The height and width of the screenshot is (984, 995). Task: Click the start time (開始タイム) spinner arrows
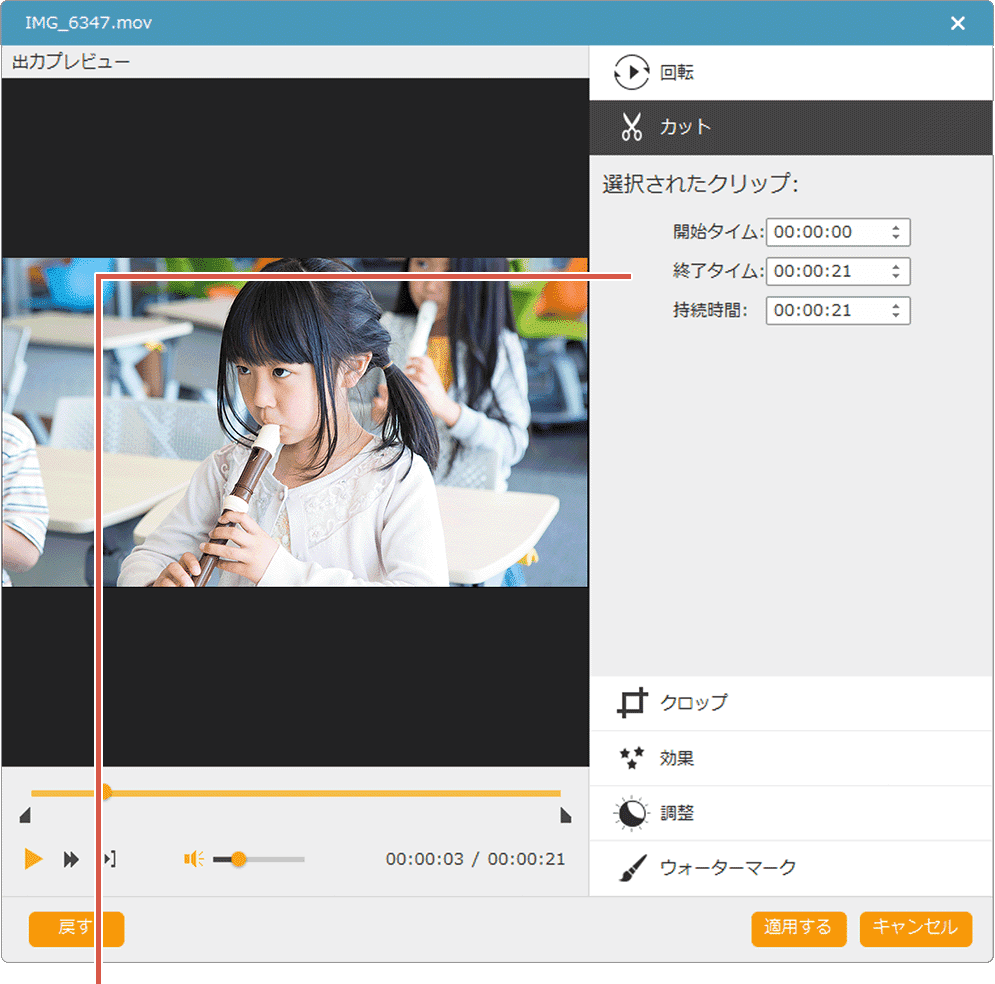click(x=895, y=233)
